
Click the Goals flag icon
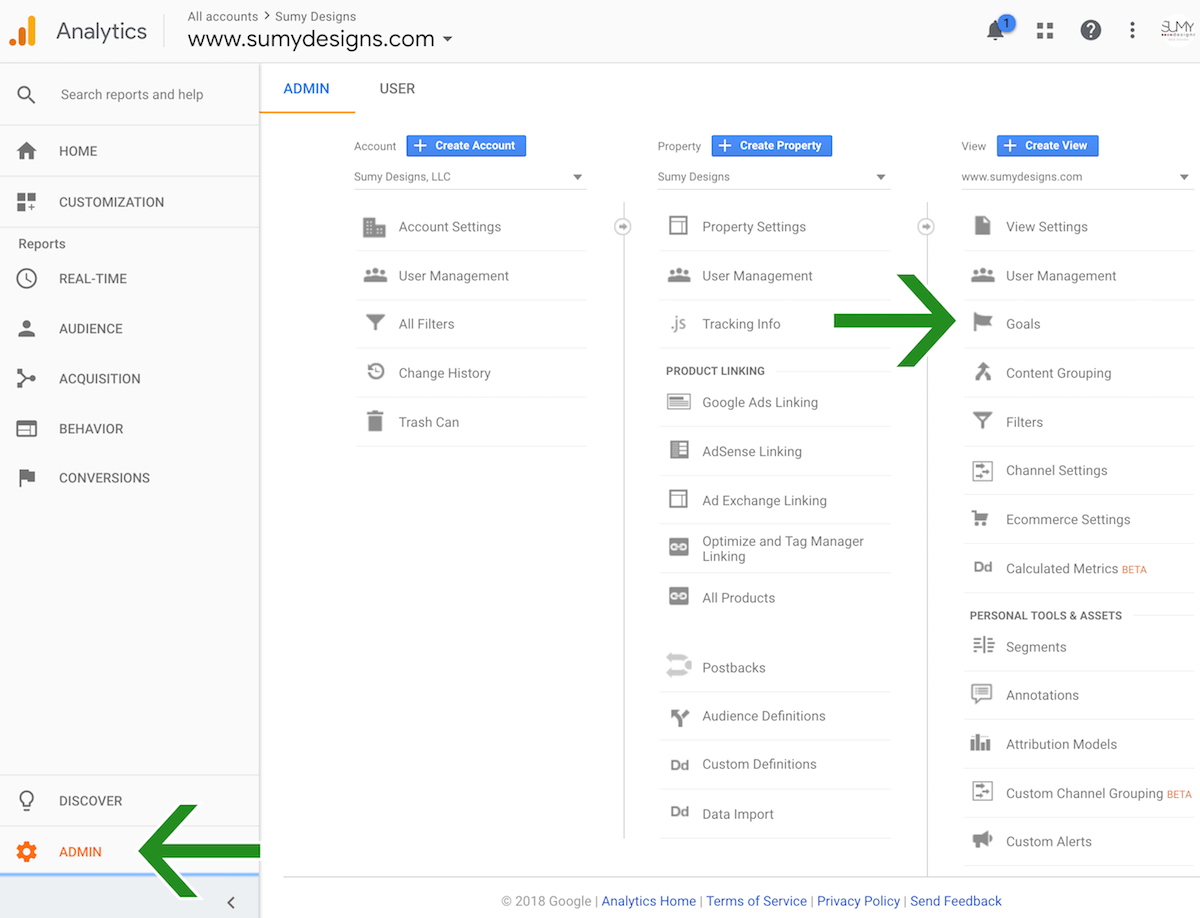coord(983,322)
